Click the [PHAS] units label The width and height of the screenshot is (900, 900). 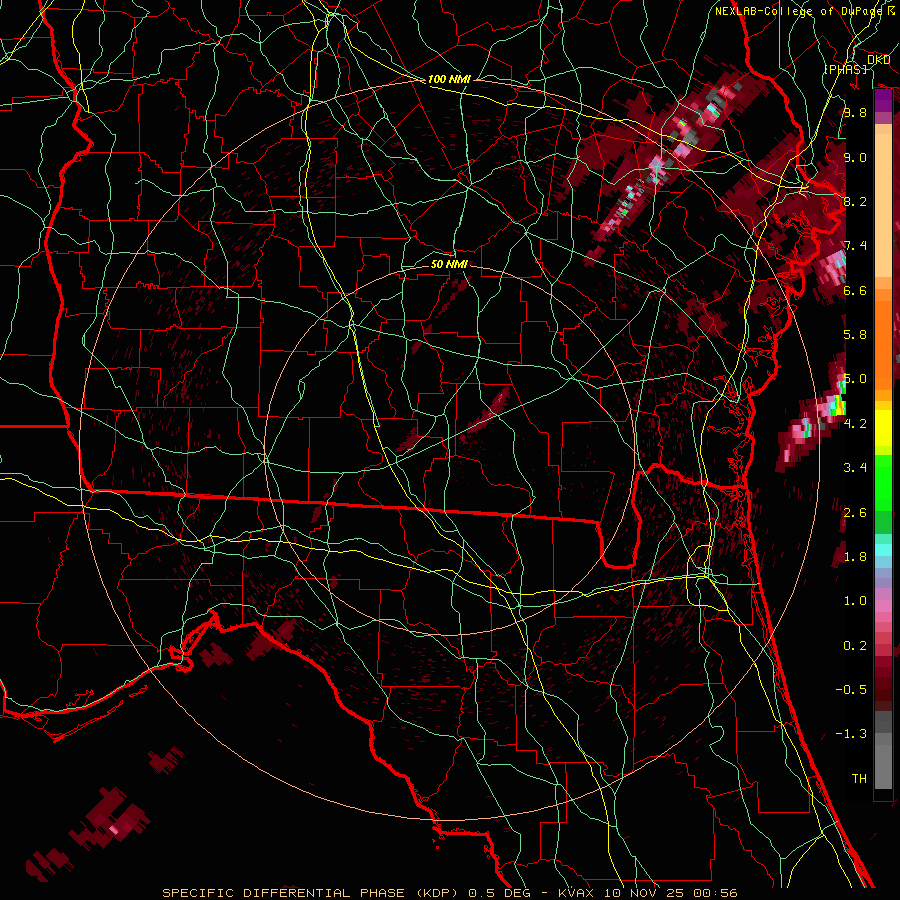coord(845,69)
